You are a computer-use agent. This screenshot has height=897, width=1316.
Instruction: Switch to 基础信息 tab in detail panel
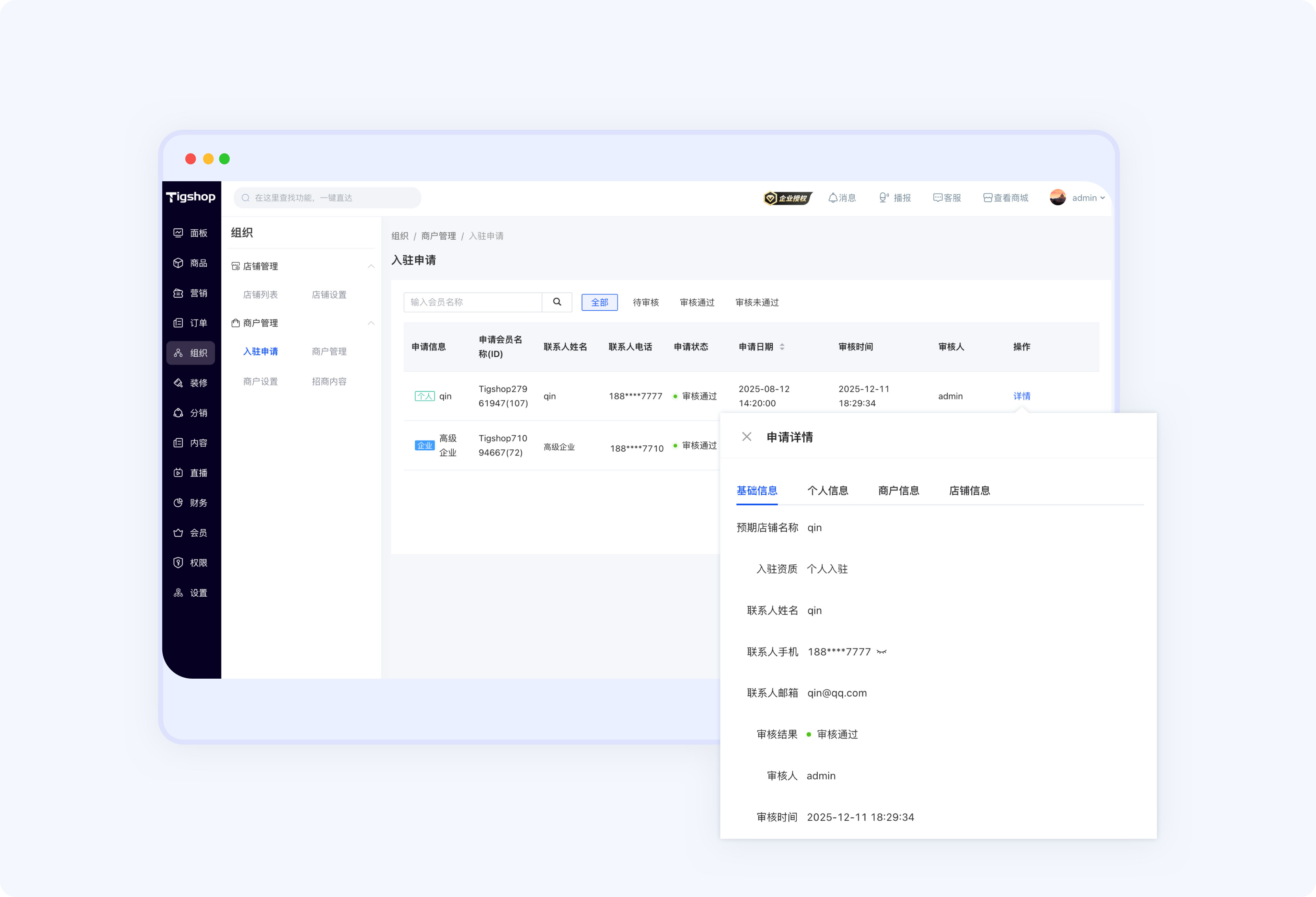(x=757, y=491)
